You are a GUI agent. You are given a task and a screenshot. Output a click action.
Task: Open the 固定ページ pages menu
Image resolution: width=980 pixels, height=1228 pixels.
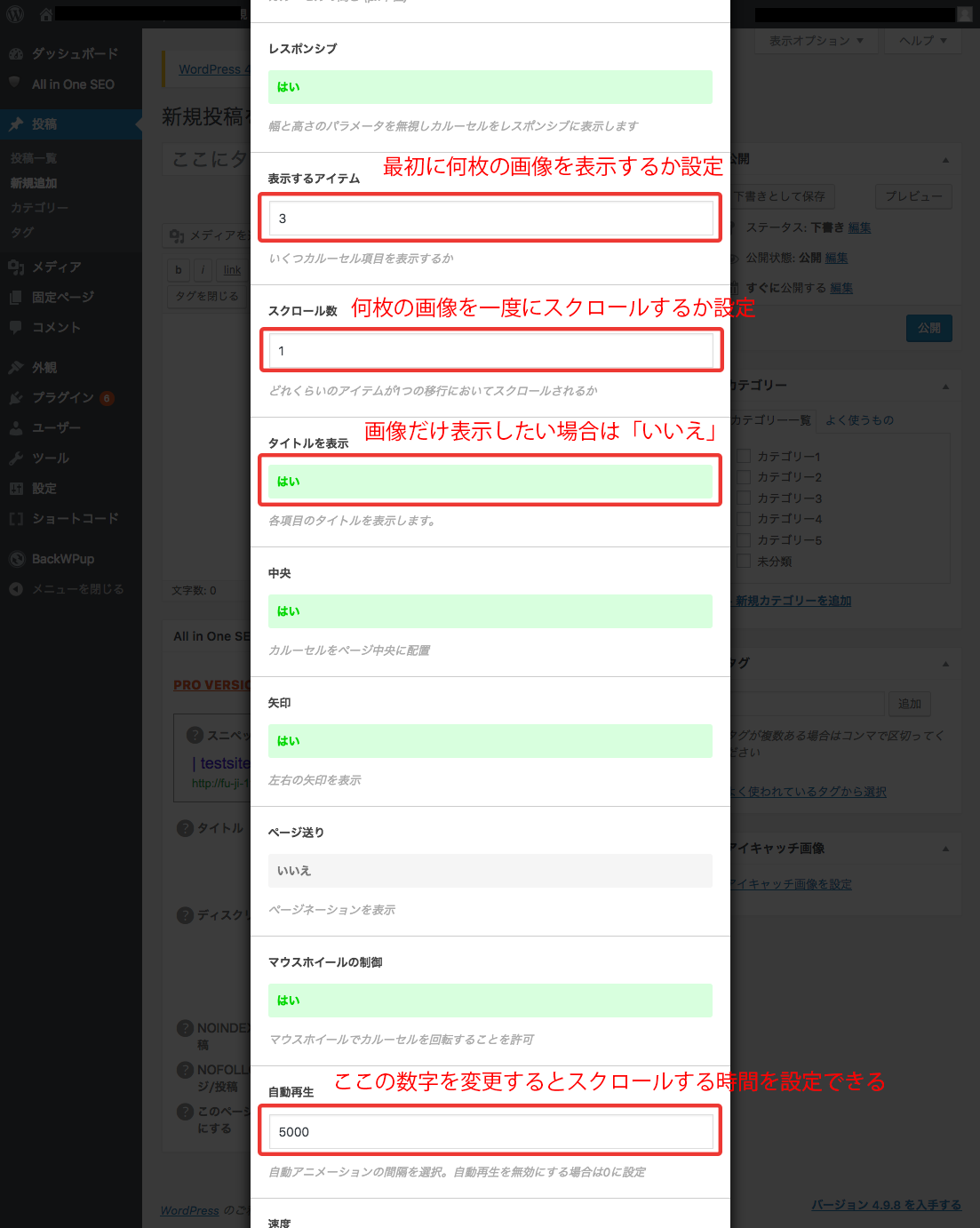click(62, 297)
